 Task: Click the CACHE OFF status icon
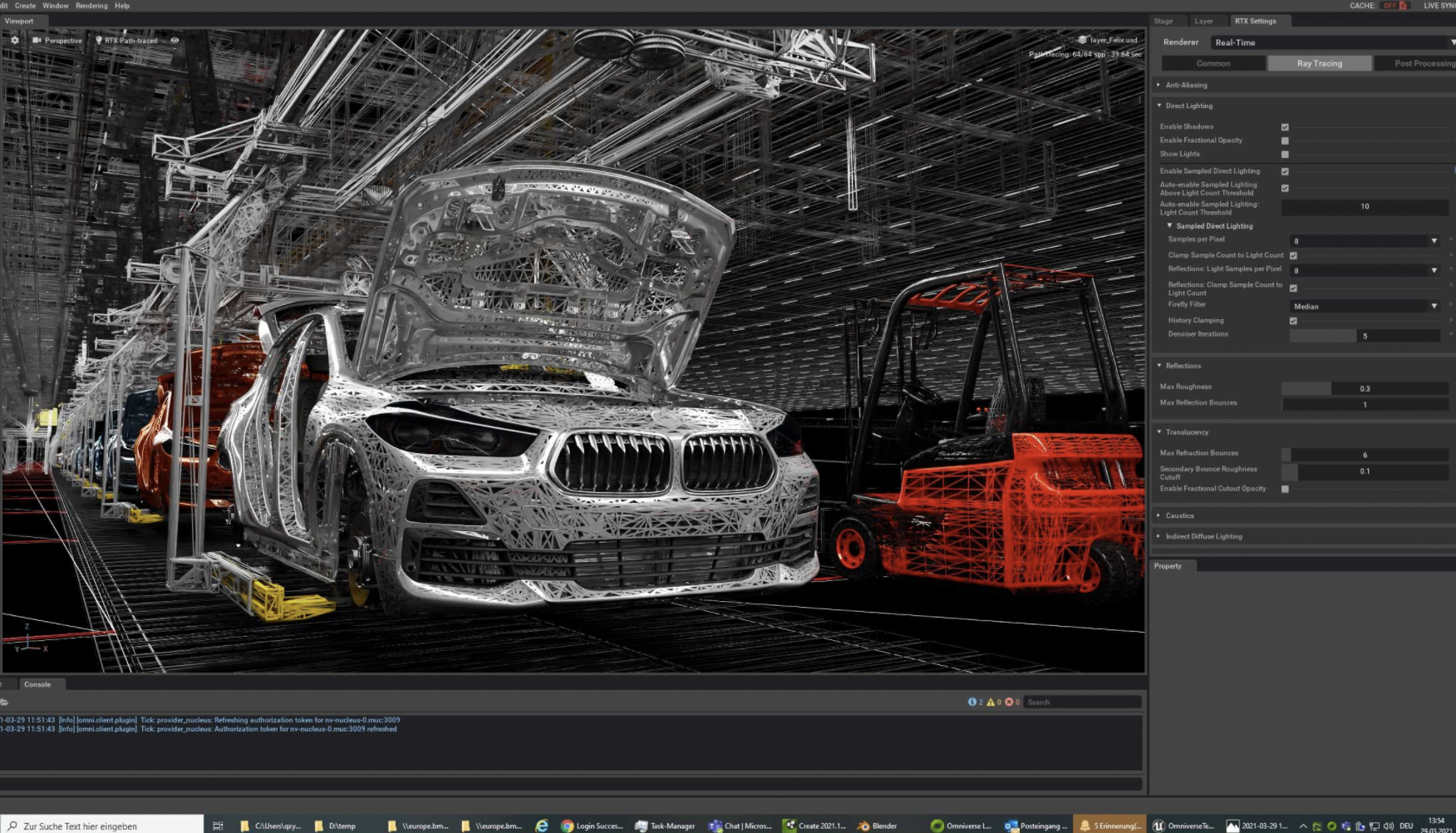(1395, 6)
